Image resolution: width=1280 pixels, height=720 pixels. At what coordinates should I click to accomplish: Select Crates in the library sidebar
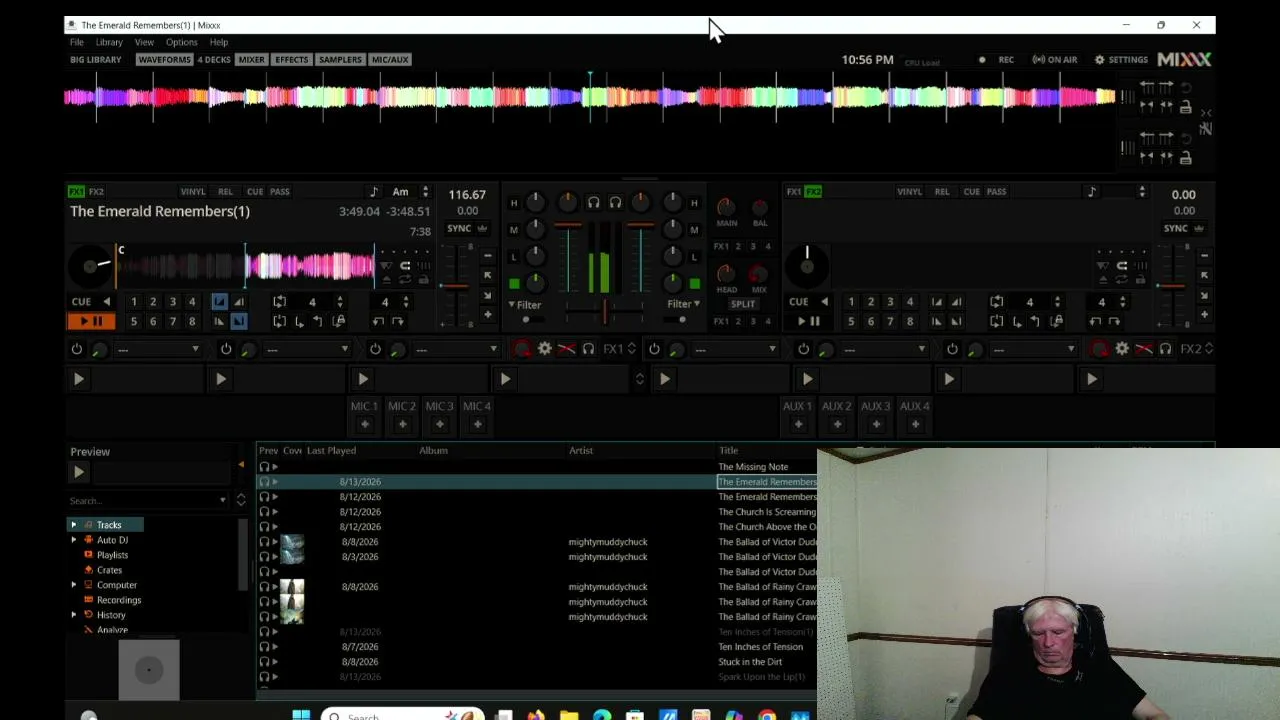109,570
